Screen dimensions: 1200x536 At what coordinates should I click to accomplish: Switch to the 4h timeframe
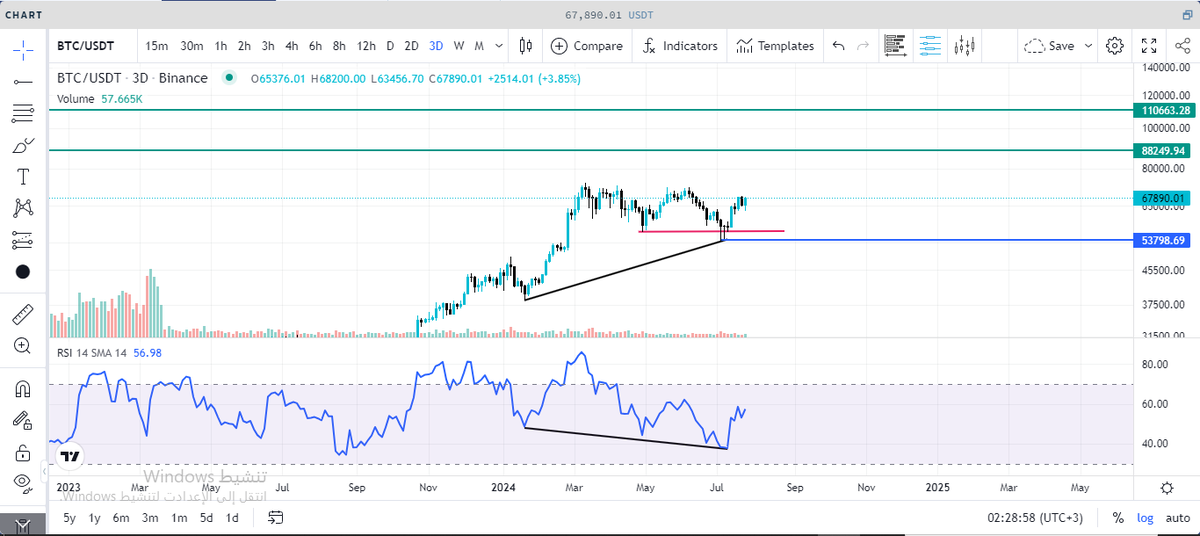coord(291,46)
